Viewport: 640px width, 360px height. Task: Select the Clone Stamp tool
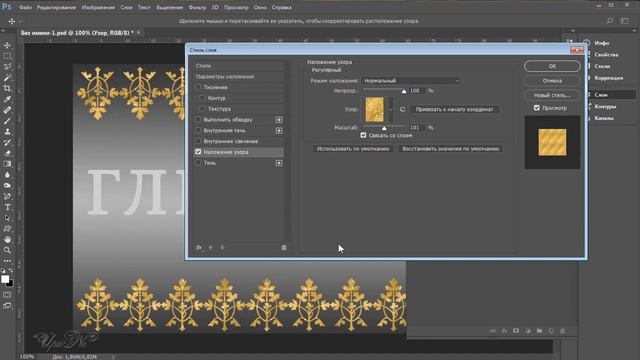point(7,131)
